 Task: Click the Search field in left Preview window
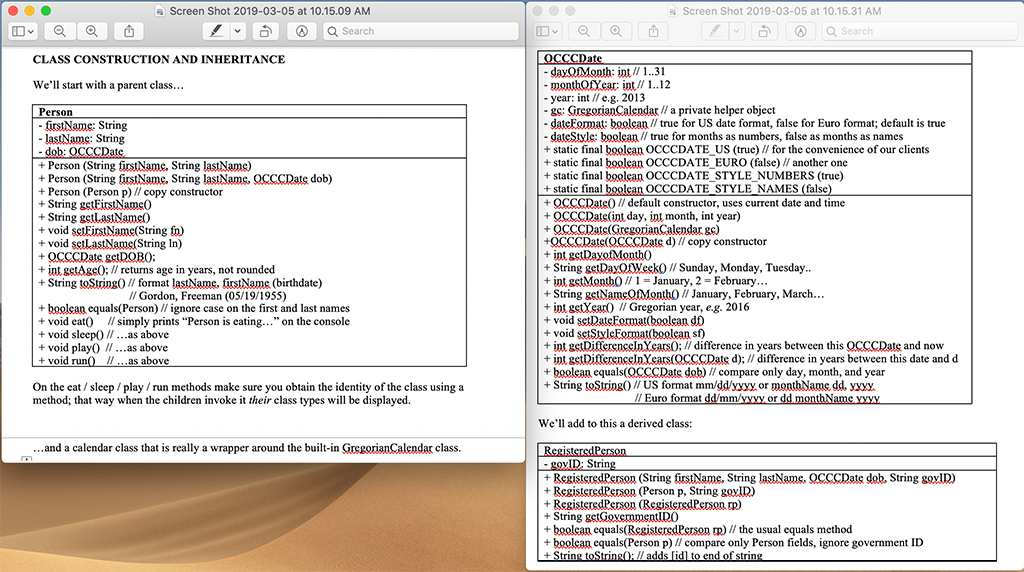tap(421, 31)
